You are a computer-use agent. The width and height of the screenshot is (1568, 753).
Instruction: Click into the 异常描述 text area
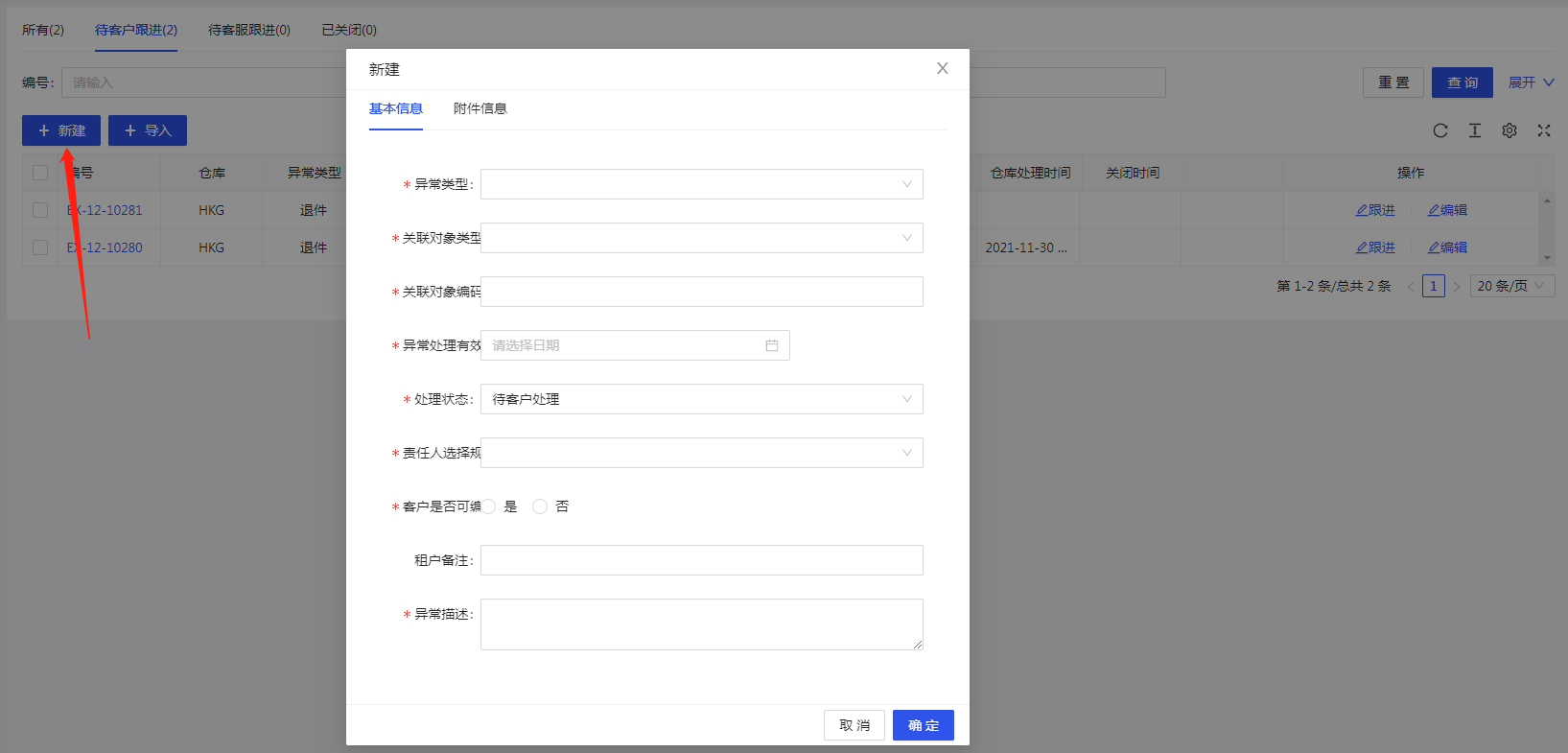coord(702,624)
